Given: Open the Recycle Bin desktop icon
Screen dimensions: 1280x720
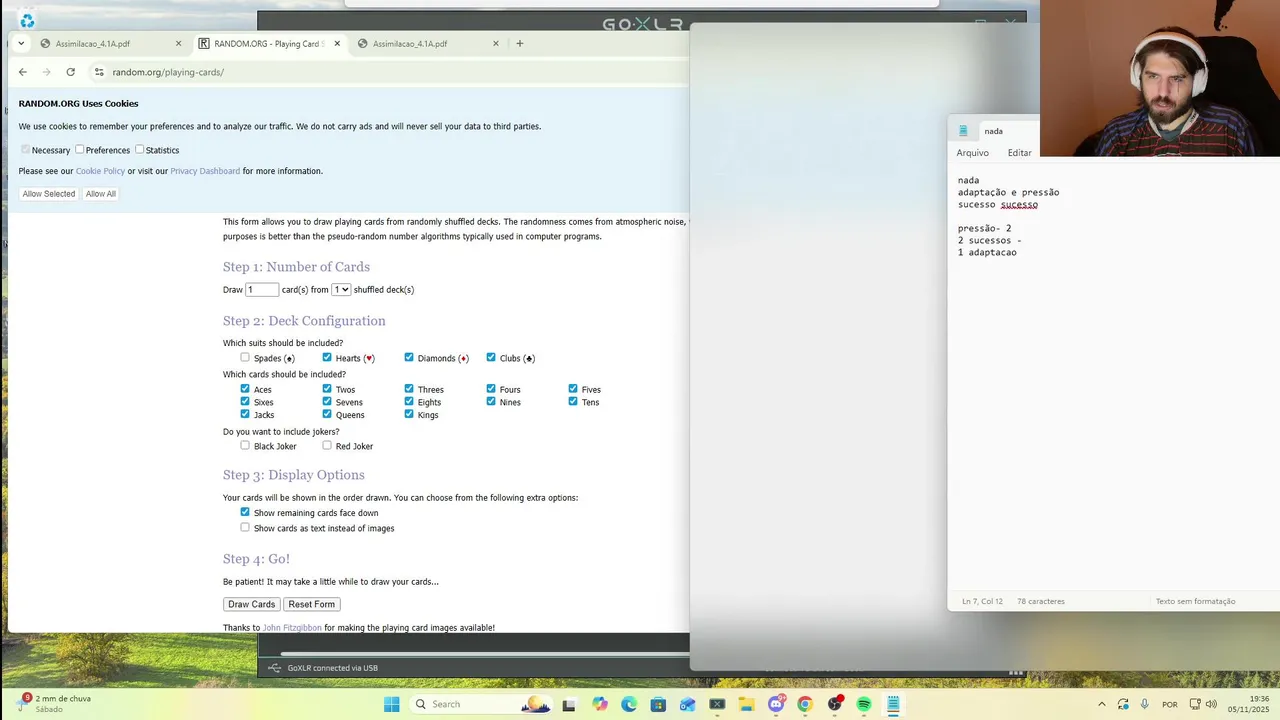Looking at the screenshot, I should [x=27, y=20].
